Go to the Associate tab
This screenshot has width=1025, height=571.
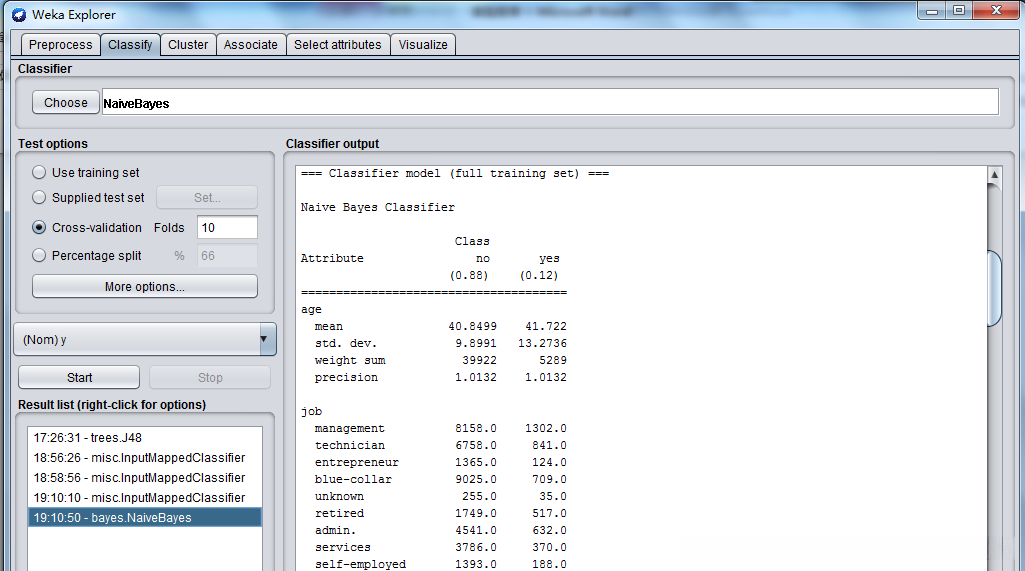(250, 45)
